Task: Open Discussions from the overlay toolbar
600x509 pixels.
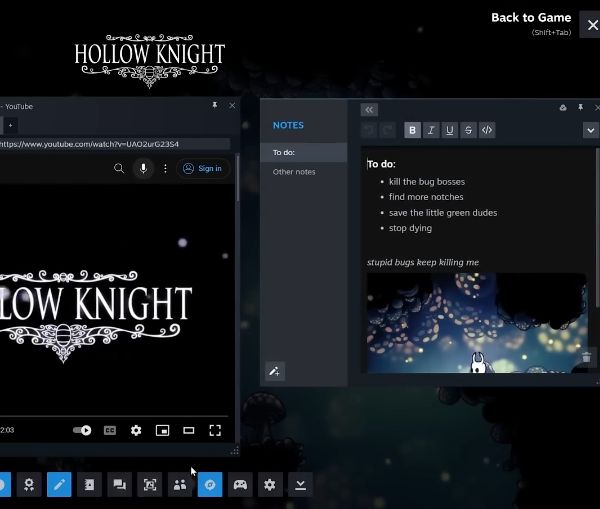Action: pos(119,485)
